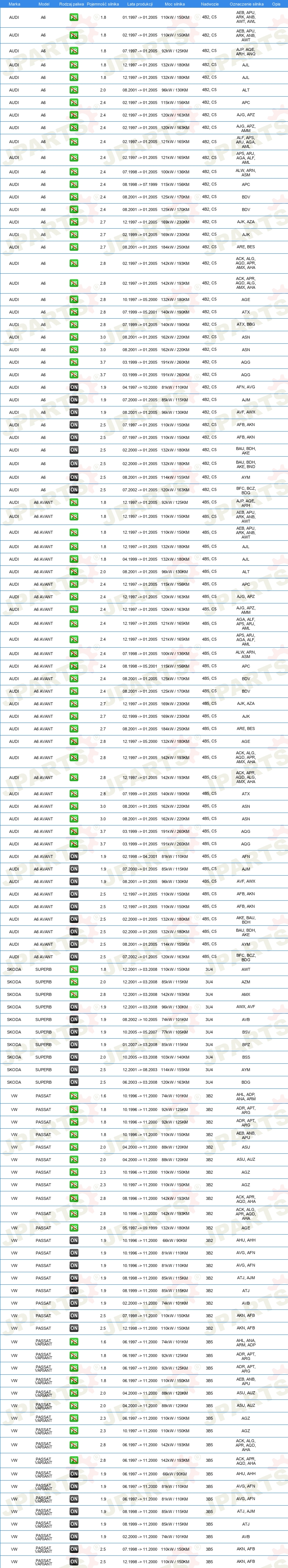
Task: Click the 'Nadwozie' column header
Action: click(210, 4)
